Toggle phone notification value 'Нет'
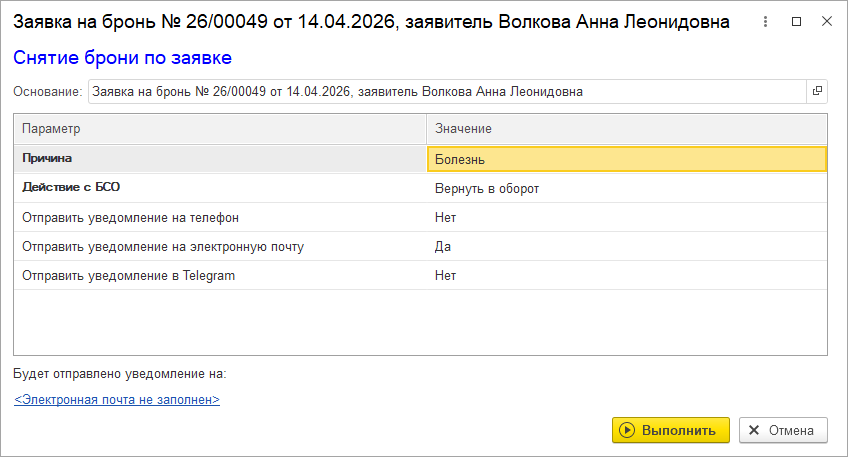The width and height of the screenshot is (848, 457). (626, 217)
